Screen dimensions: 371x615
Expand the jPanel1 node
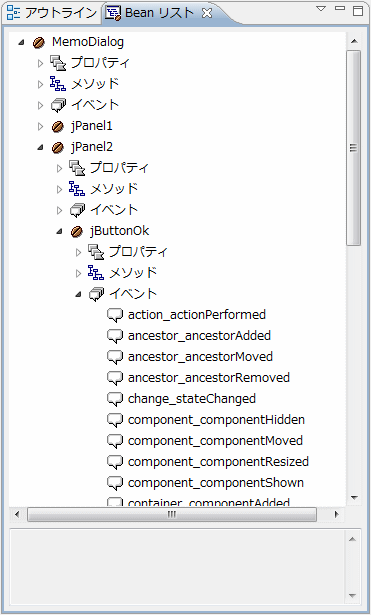40,126
